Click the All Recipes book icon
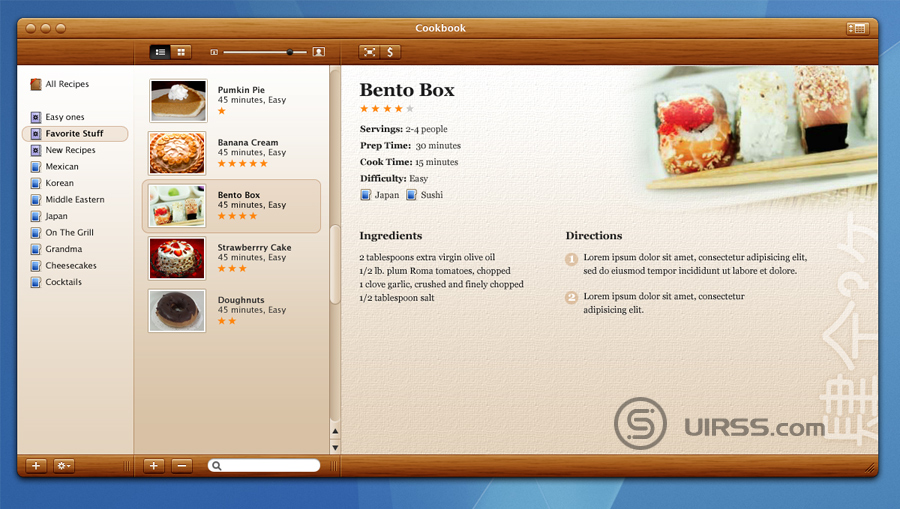 (x=36, y=84)
